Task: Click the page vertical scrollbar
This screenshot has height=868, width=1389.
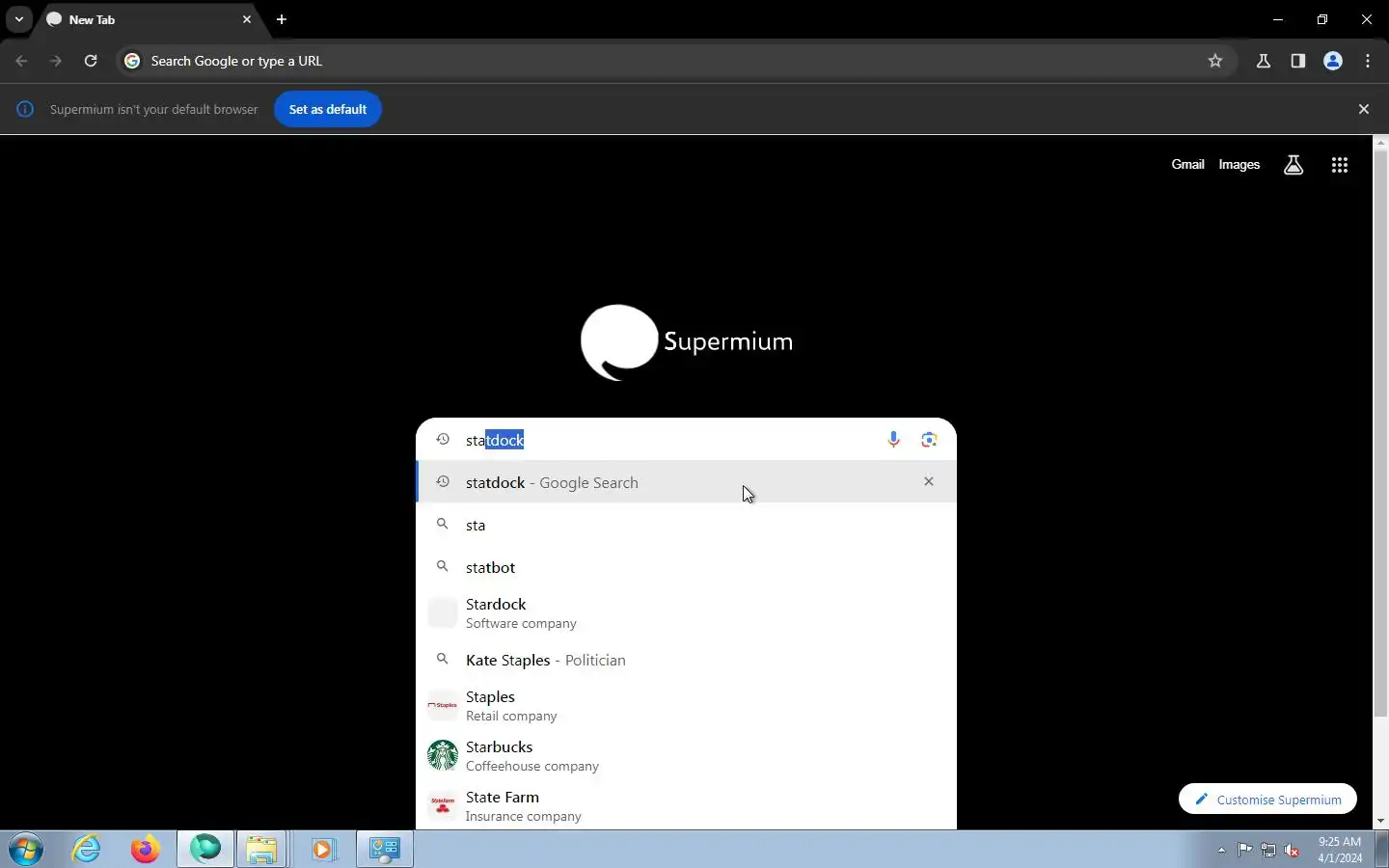Action: (1380, 434)
